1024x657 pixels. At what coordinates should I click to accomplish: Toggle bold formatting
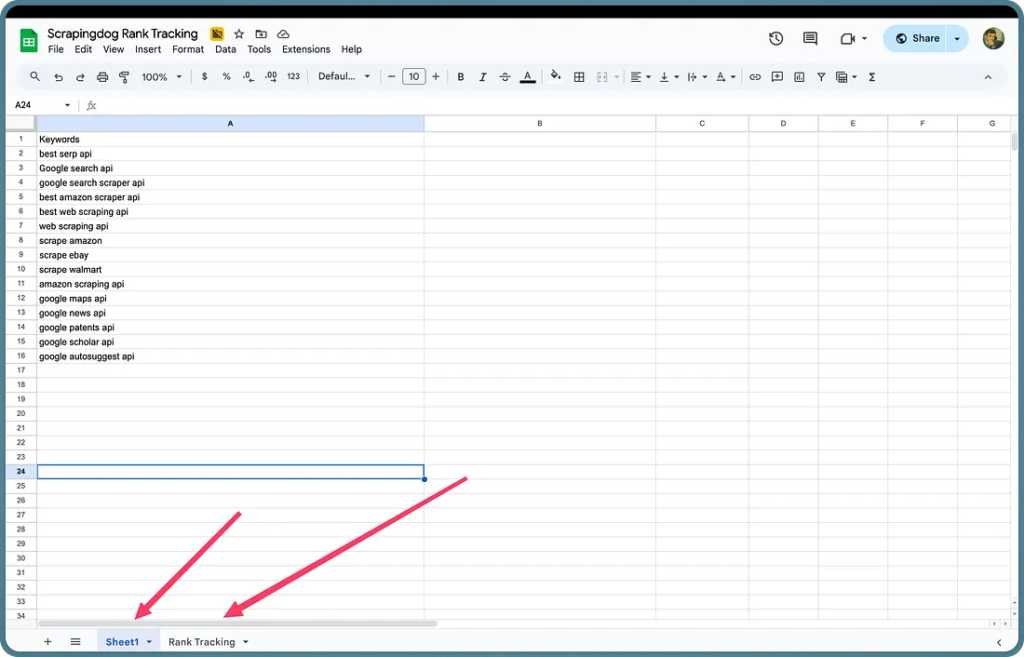click(460, 76)
